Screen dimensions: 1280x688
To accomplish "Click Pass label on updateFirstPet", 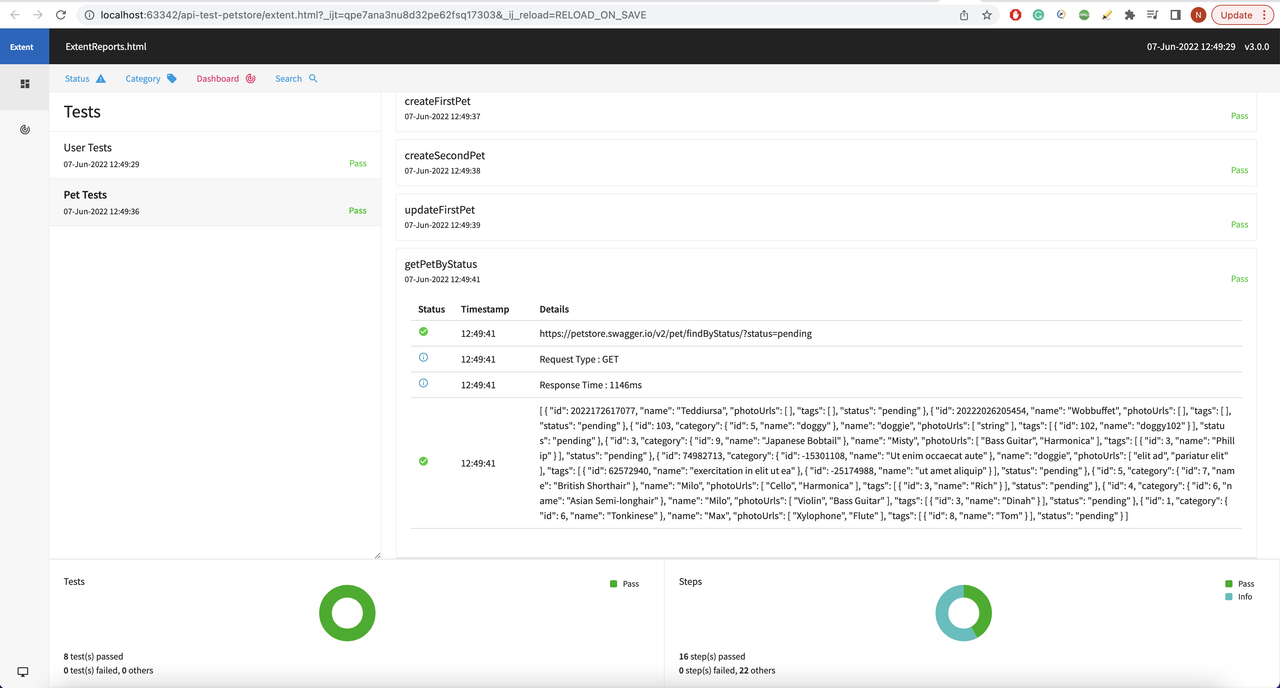I will 1239,224.
